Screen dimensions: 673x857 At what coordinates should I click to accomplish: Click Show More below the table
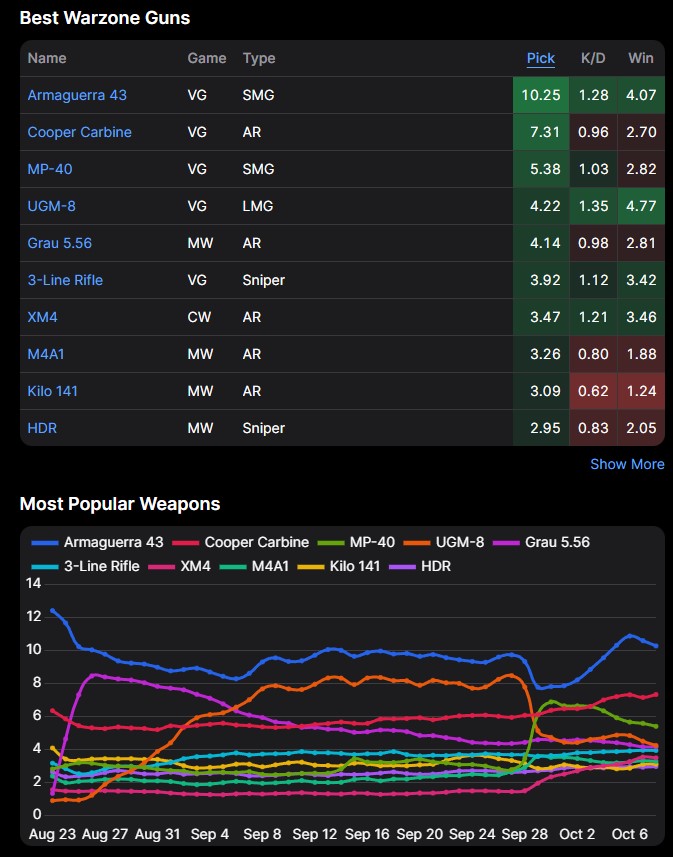(x=627, y=464)
